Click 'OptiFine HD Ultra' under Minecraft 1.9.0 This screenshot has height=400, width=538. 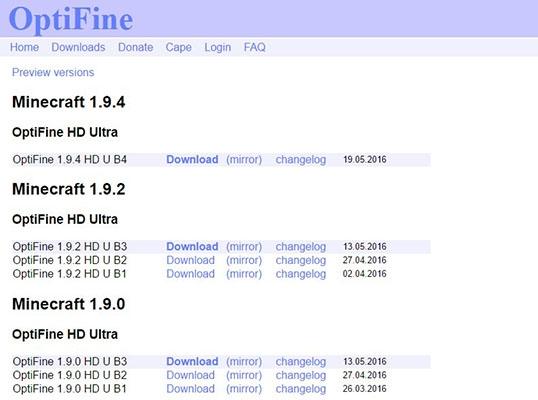(65, 334)
